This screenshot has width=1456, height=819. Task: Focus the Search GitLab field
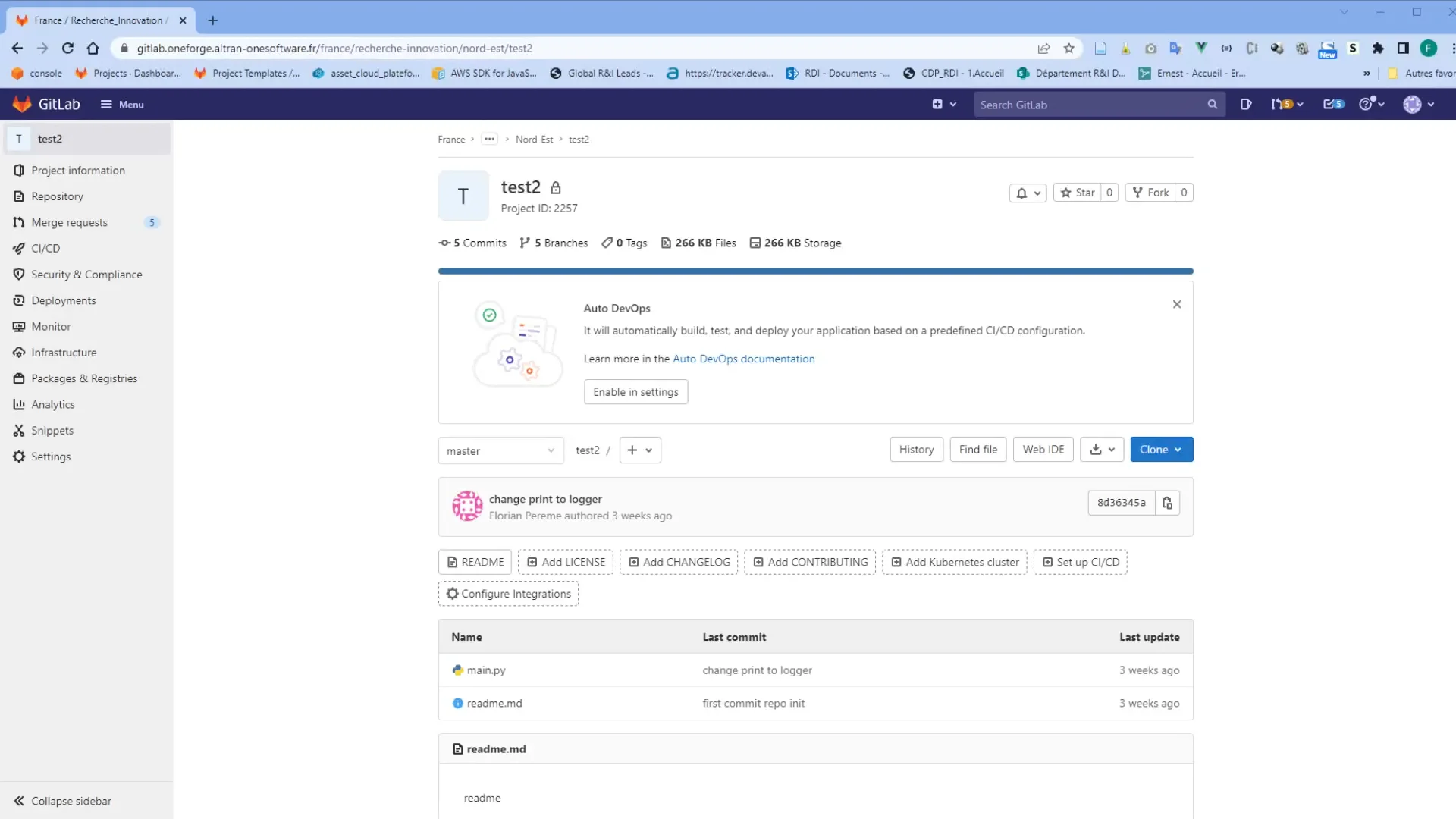pyautogui.click(x=1098, y=105)
